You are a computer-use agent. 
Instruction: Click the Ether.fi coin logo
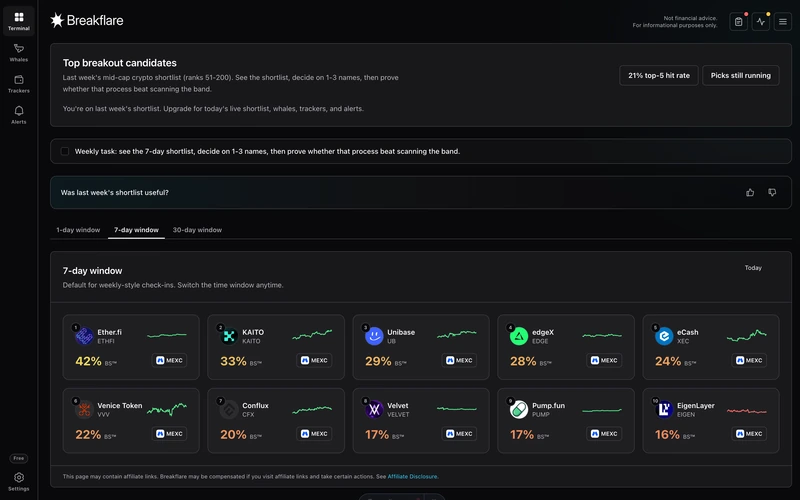point(84,336)
